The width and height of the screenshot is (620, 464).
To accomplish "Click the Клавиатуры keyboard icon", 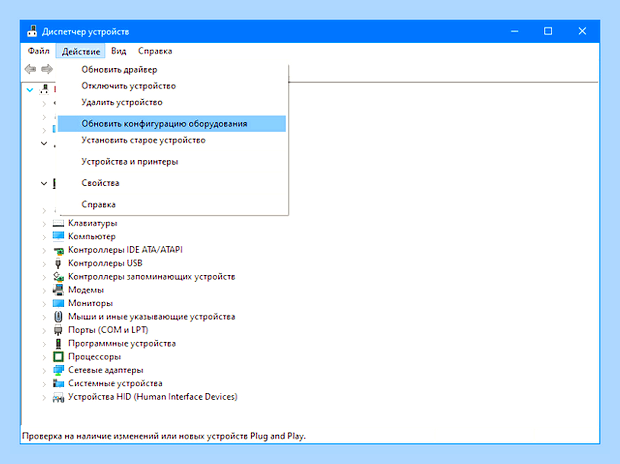I will [58, 223].
